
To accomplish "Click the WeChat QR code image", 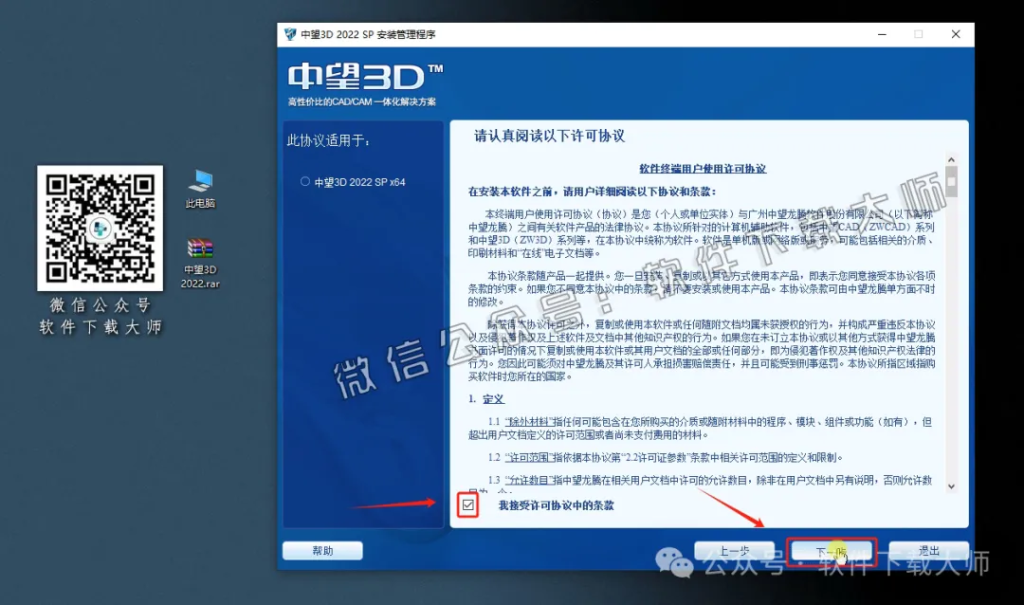I will pyautogui.click(x=99, y=228).
